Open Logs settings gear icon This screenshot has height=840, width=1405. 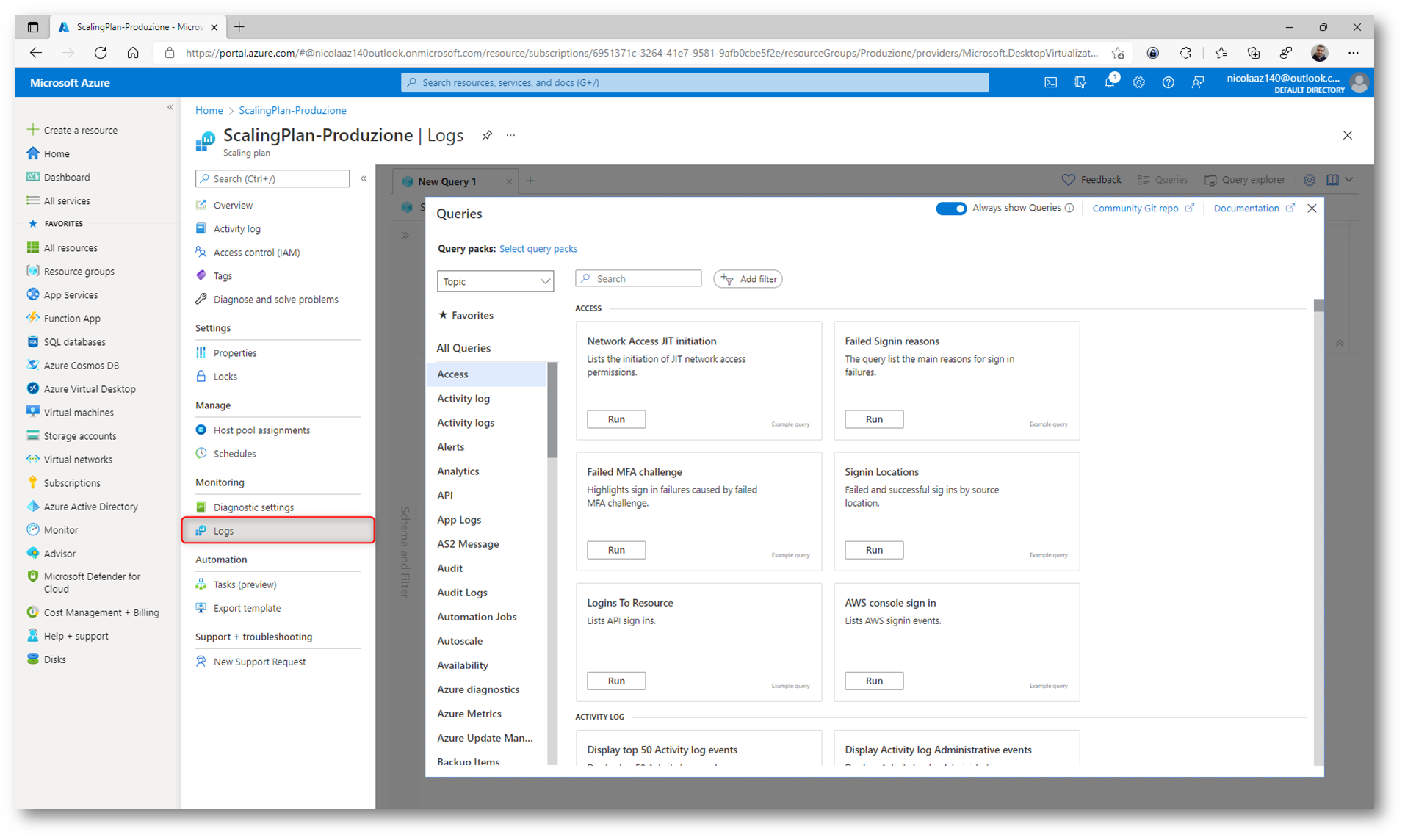1310,180
